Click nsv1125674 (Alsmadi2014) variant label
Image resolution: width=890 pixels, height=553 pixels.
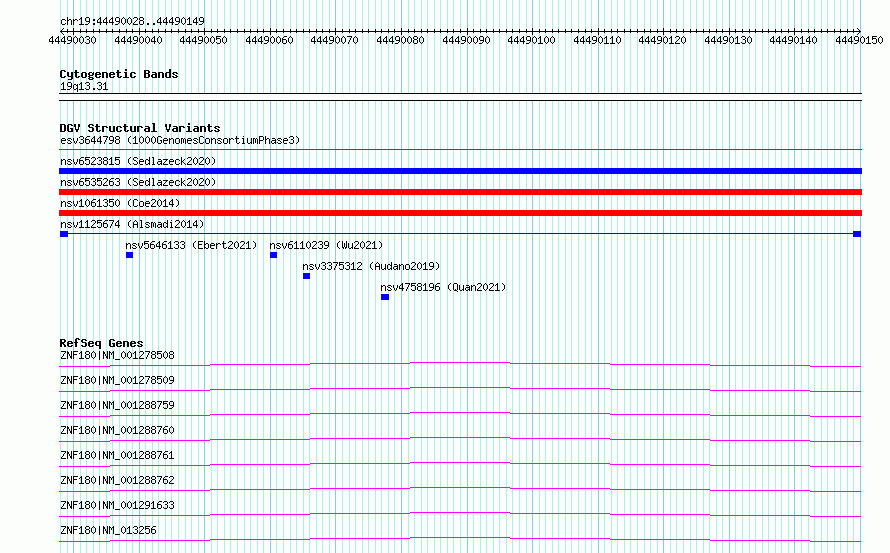click(132, 224)
